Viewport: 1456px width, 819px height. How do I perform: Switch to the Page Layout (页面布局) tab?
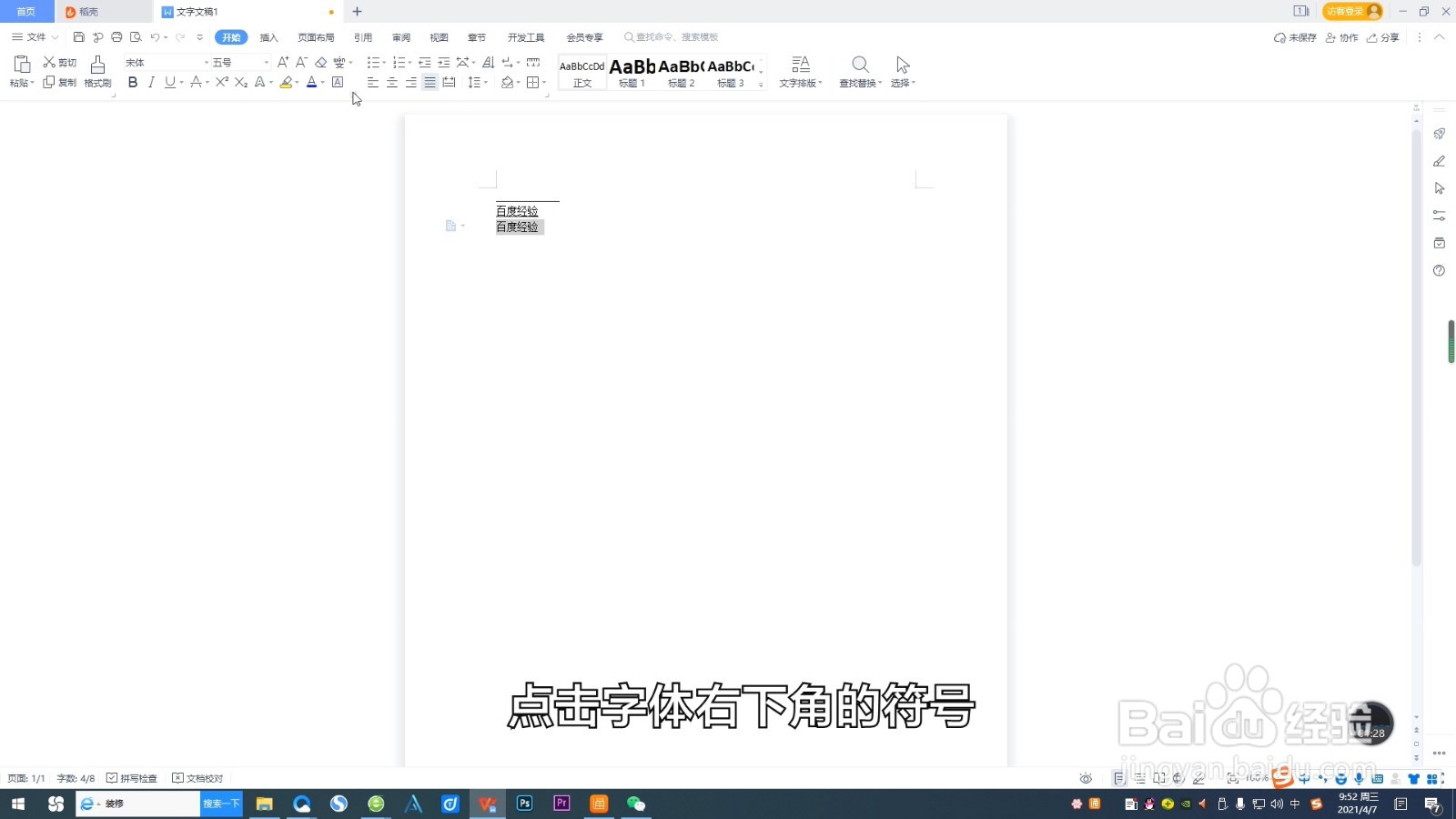[x=316, y=37]
